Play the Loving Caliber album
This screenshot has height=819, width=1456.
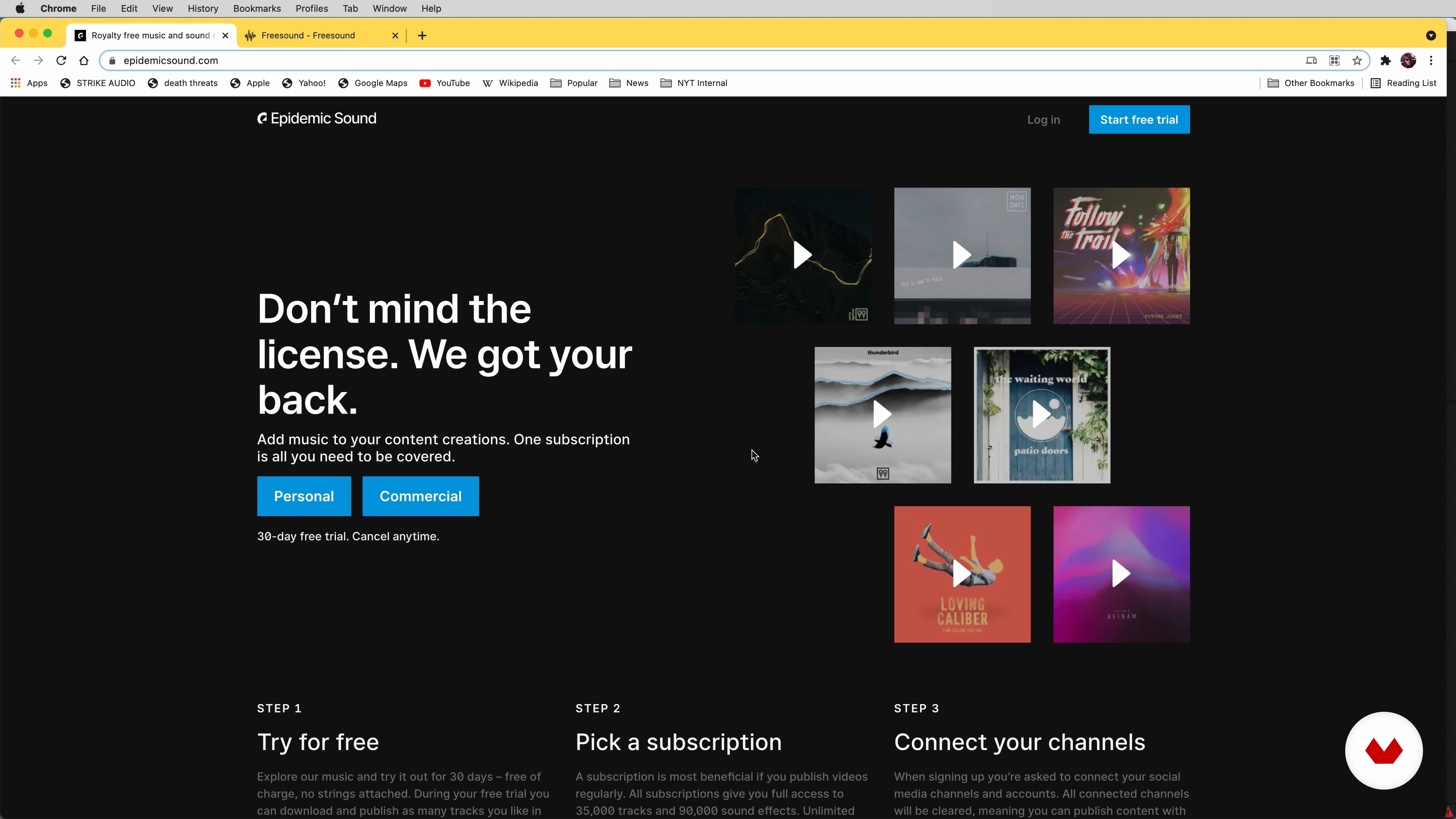[962, 574]
